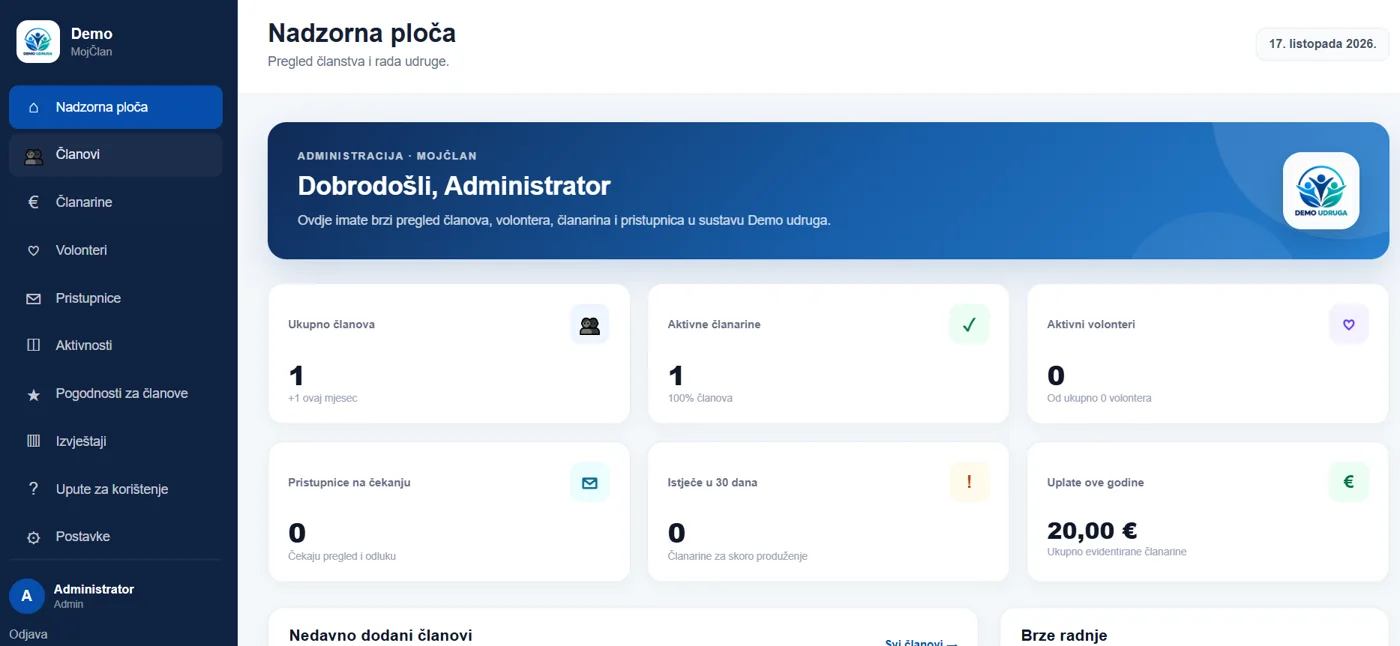Navigate to the Volonteri page
The image size is (1400, 646).
pyautogui.click(x=116, y=250)
